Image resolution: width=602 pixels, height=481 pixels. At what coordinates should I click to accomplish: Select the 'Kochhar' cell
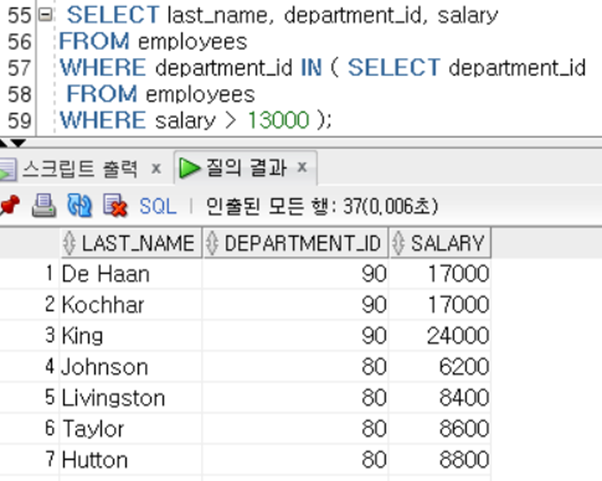(131, 305)
